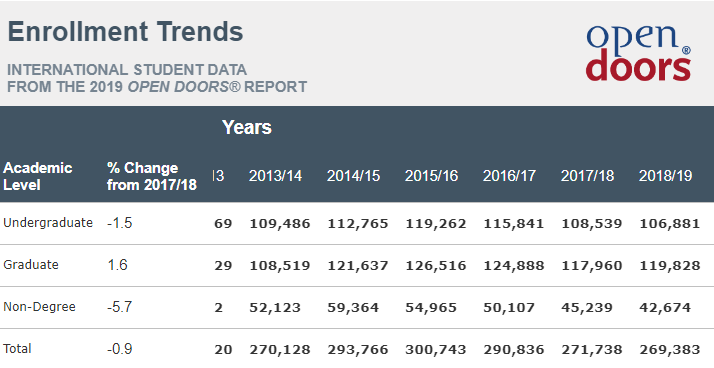714x368 pixels.
Task: Select the Academic Level column header
Action: click(38, 176)
